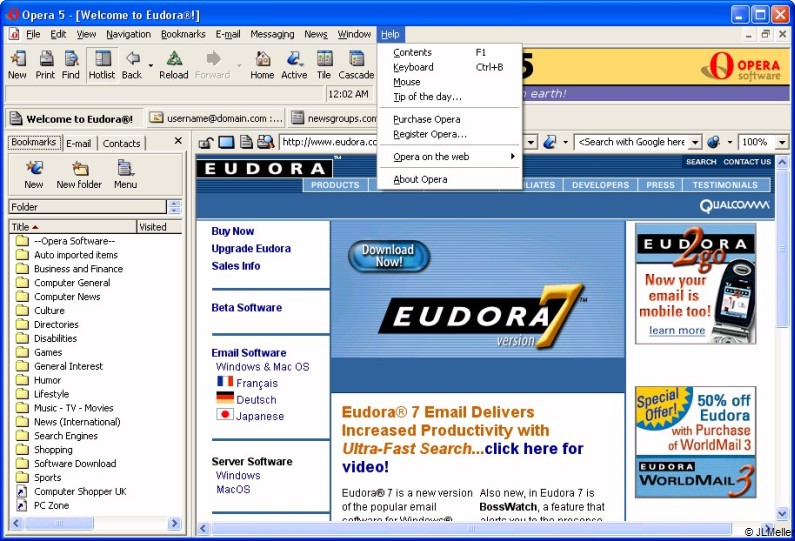The image size is (795, 541).
Task: Follow the Buy Now link
Action: pos(233,231)
